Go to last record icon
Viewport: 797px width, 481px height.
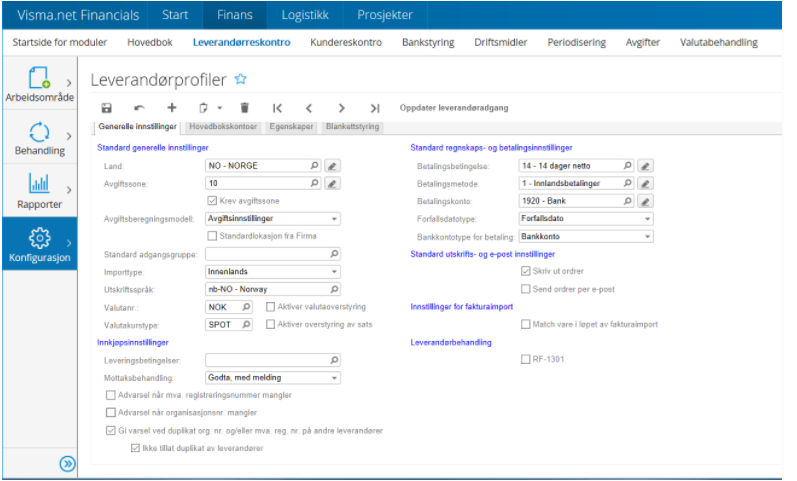click(x=375, y=108)
